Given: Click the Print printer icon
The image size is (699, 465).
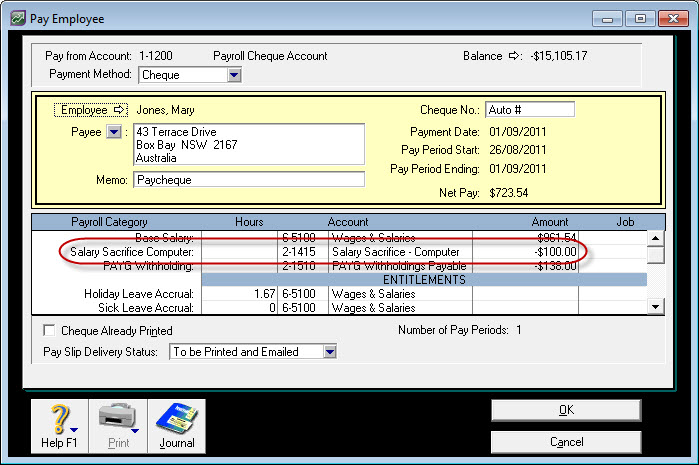Looking at the screenshot, I should pyautogui.click(x=118, y=426).
